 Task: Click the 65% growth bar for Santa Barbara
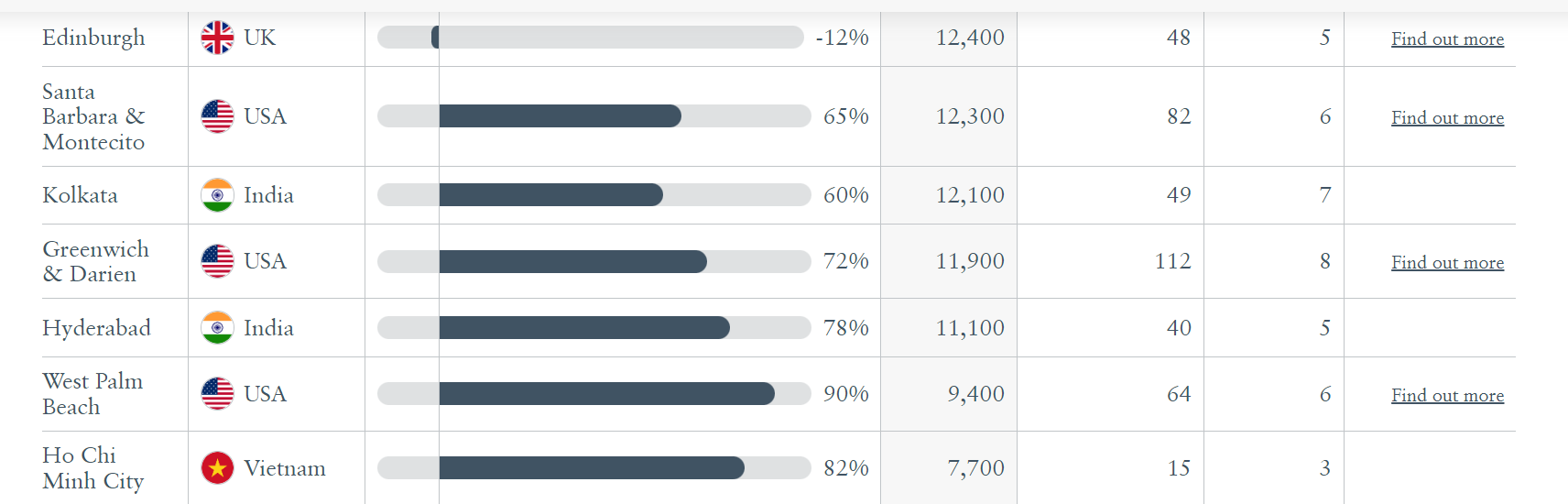click(560, 116)
